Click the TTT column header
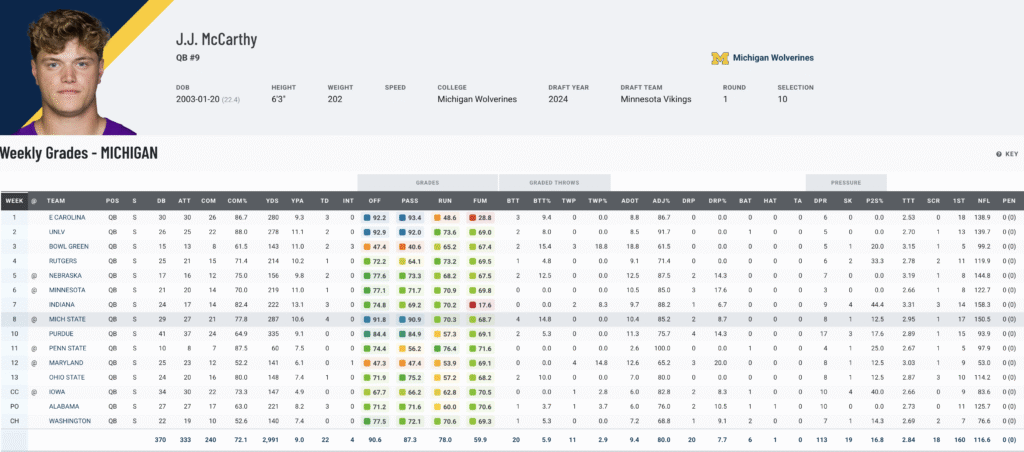The image size is (1024, 452). 908,201
